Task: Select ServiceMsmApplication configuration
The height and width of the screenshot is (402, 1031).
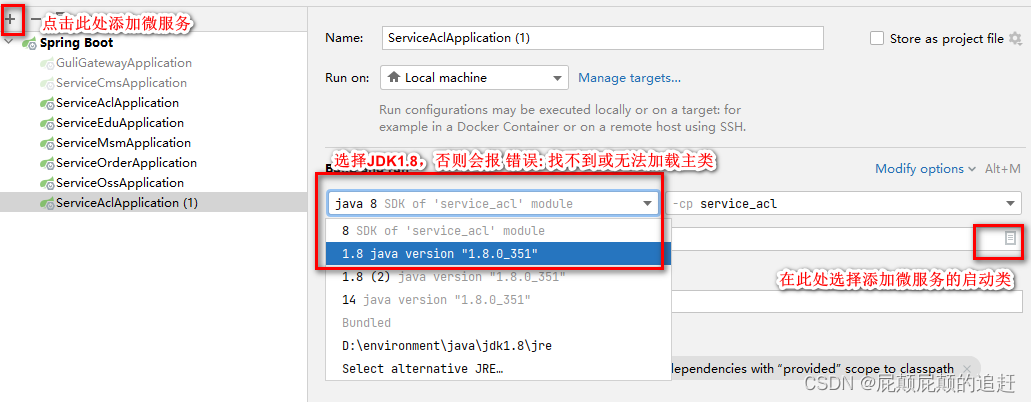Action: (x=123, y=143)
